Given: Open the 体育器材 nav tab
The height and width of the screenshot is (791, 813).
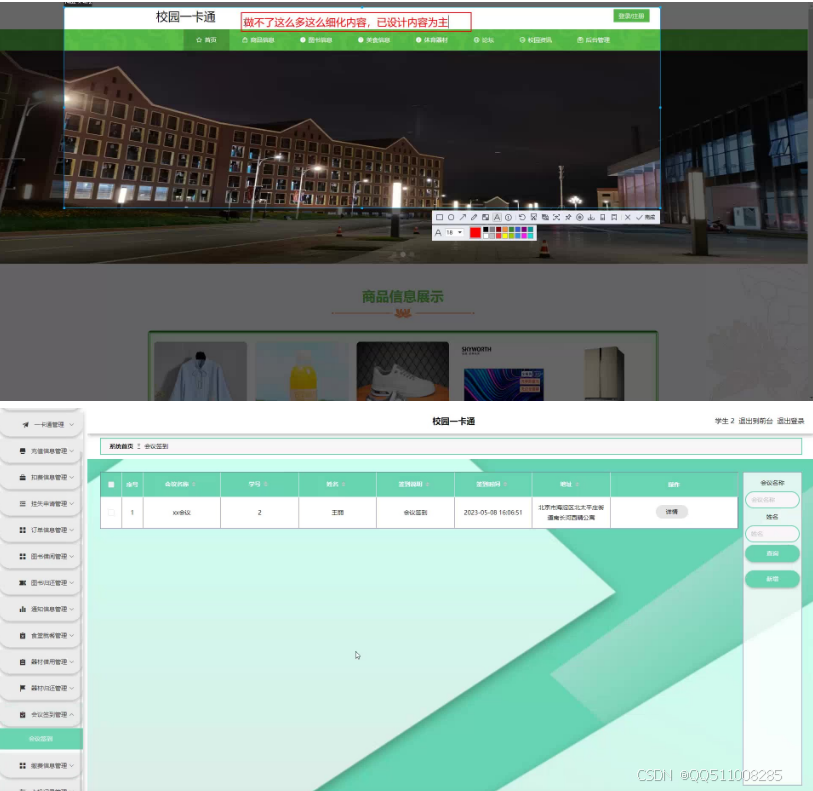Looking at the screenshot, I should point(431,40).
